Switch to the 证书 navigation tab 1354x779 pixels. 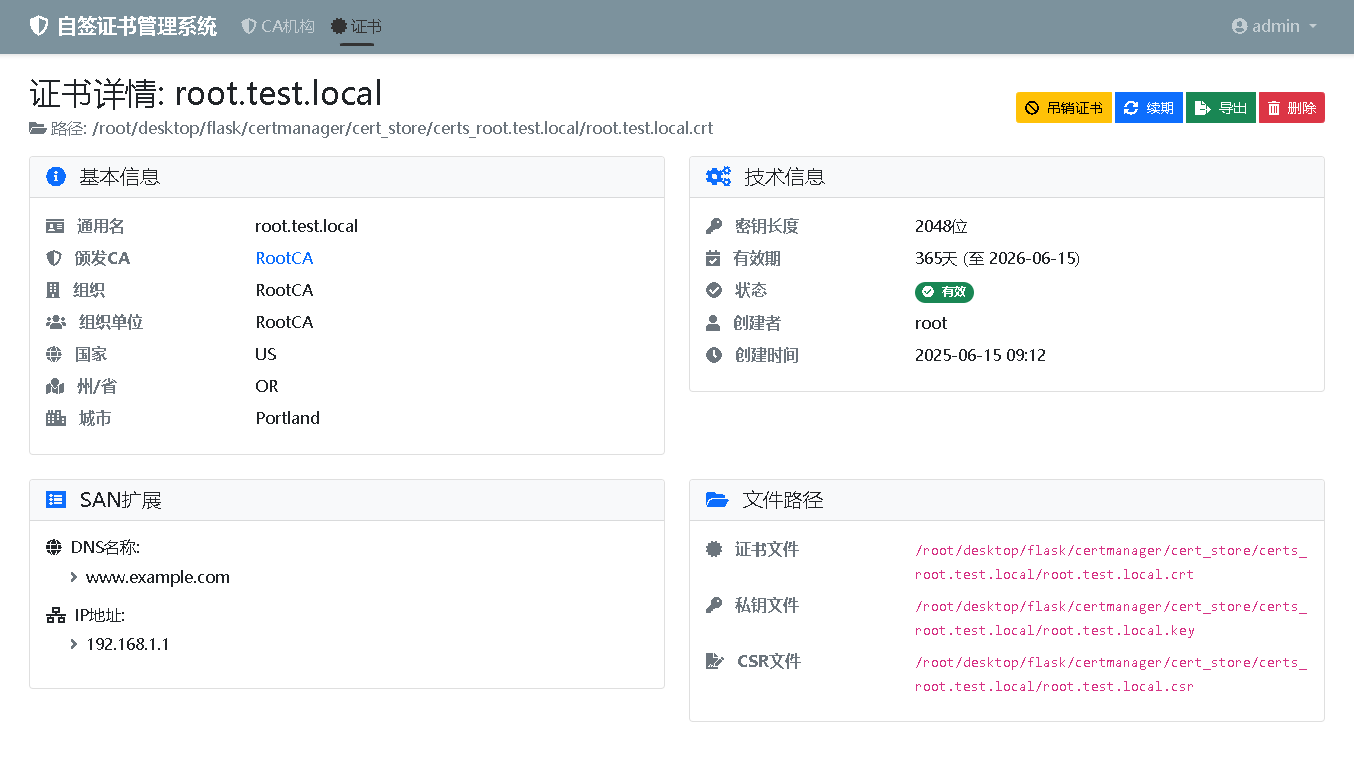coord(357,26)
